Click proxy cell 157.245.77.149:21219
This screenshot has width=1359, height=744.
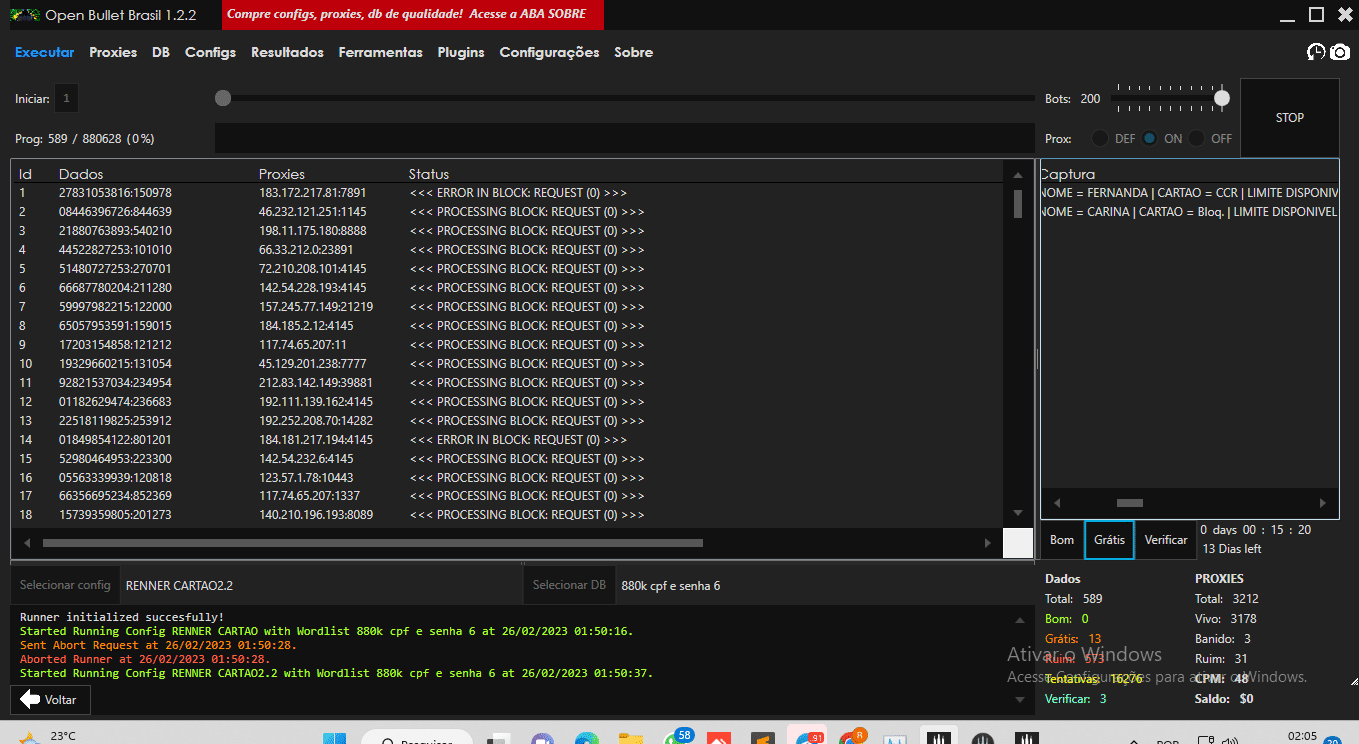pyautogui.click(x=316, y=307)
